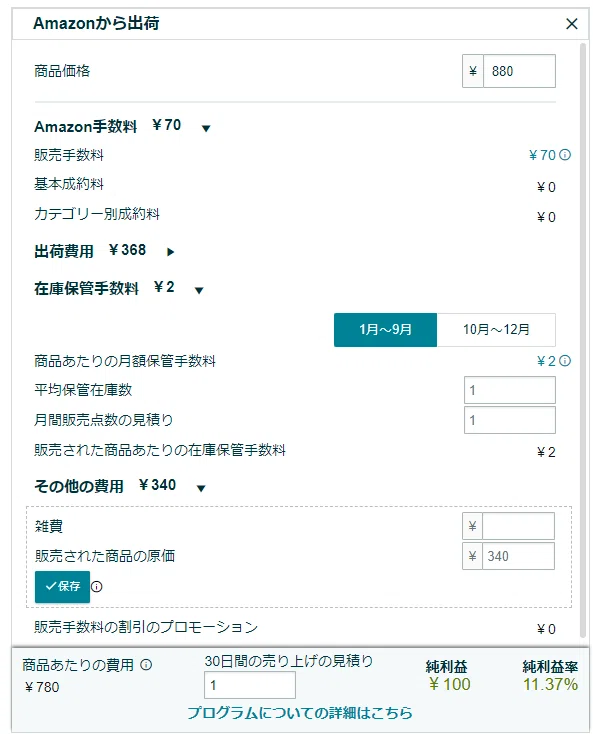The height and width of the screenshot is (734, 593).
Task: Click the ¥780 商品あたりの費用 value
Action: pos(42,687)
